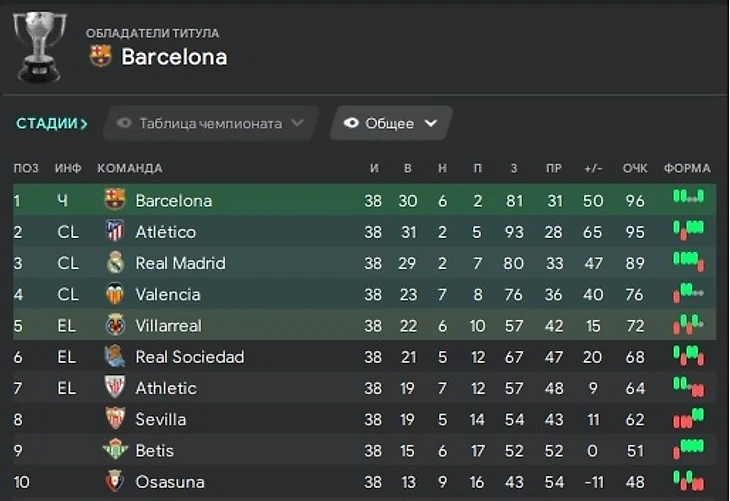The height and width of the screenshot is (501, 730).
Task: Click Villarreal club badge in table
Action: (x=115, y=325)
